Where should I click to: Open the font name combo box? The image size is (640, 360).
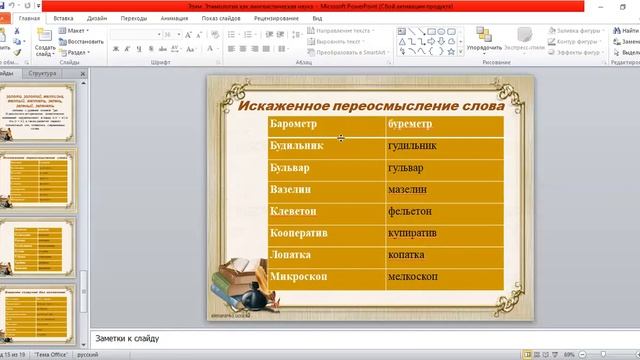click(136, 35)
